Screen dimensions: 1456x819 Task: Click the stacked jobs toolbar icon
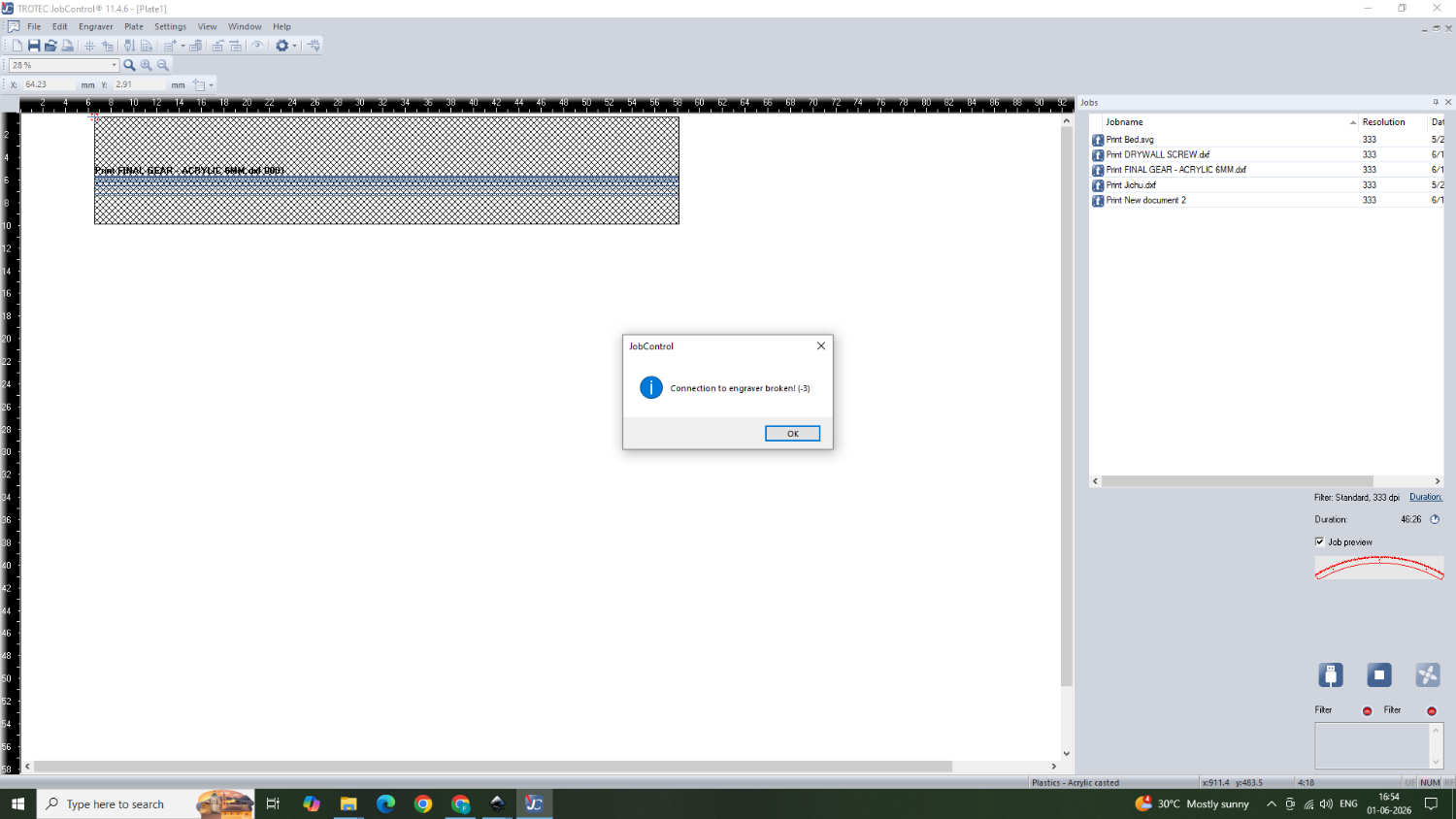pos(195,46)
